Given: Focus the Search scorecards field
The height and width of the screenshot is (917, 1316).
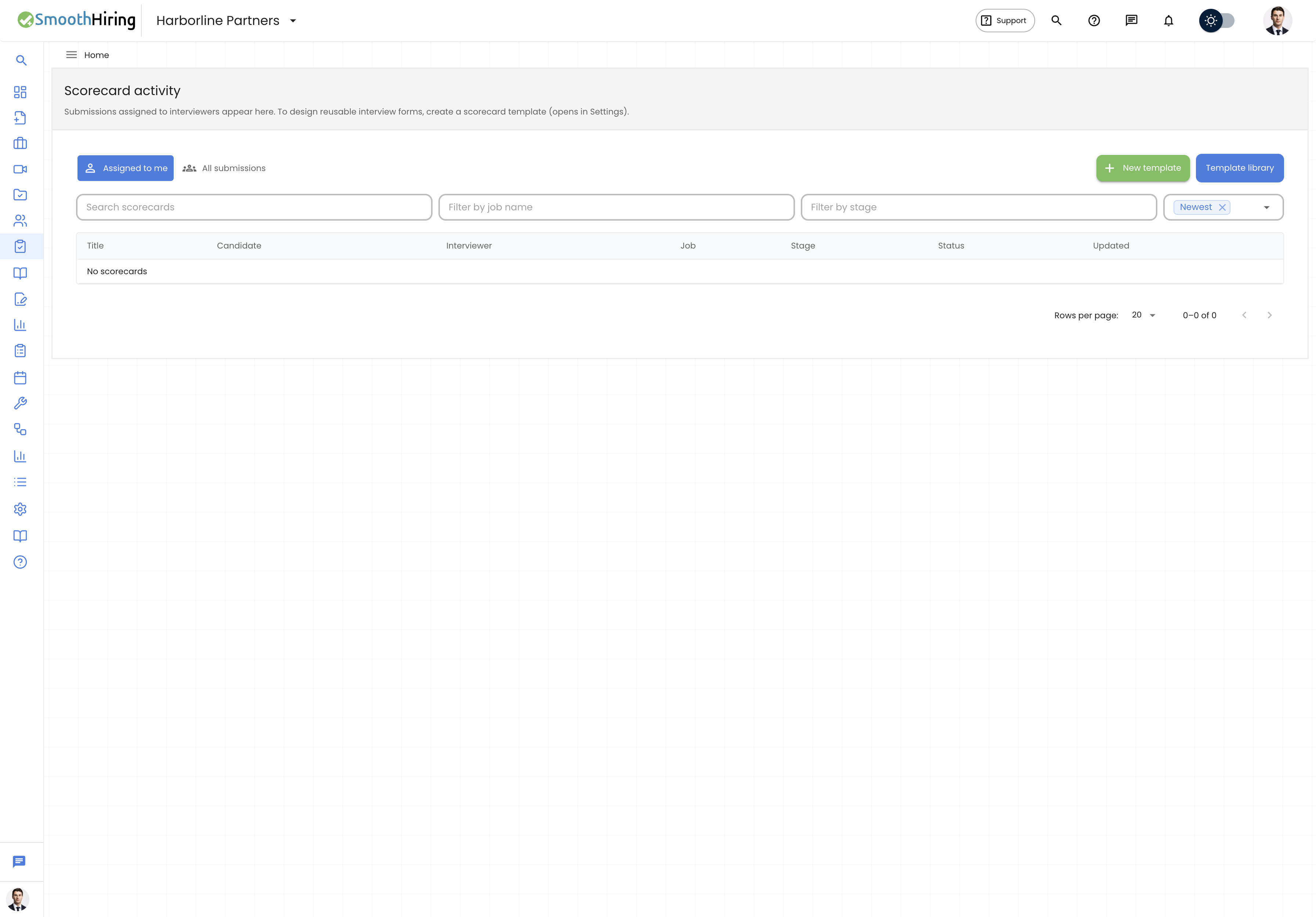Looking at the screenshot, I should 254,207.
